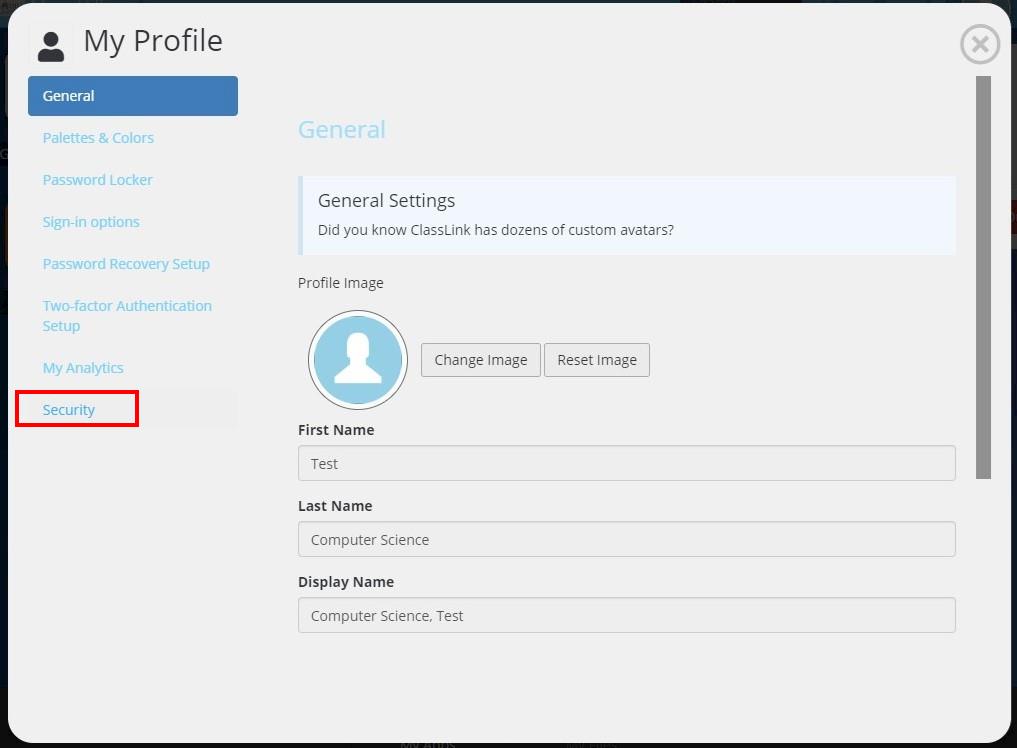Click the profile person icon beside My Profile

coord(51,46)
